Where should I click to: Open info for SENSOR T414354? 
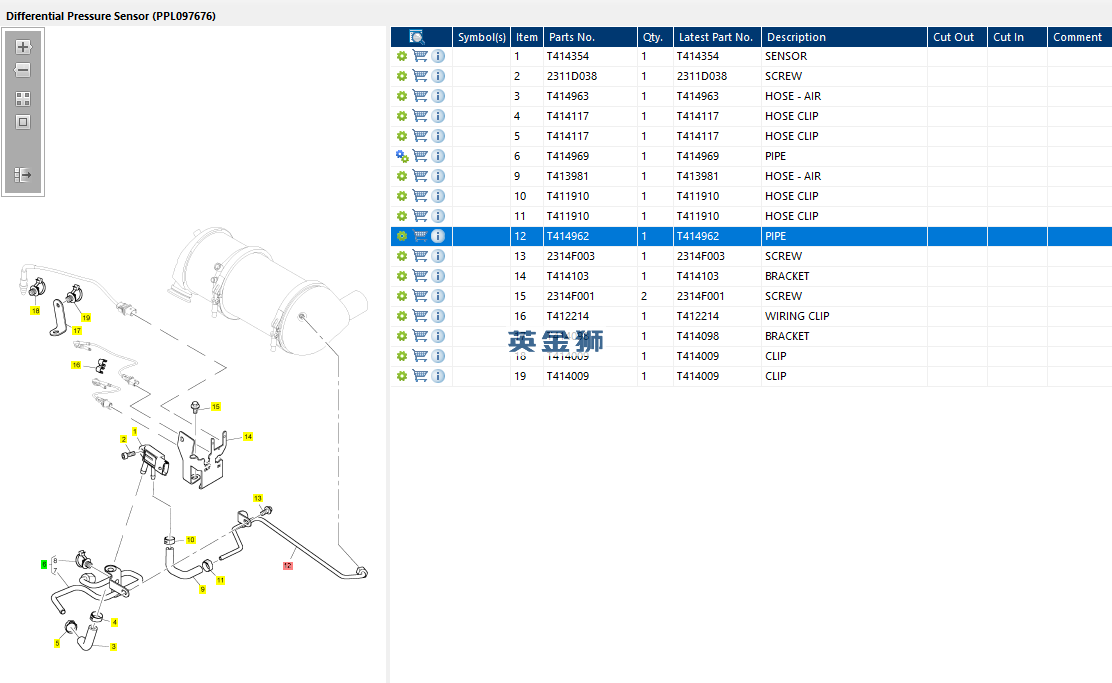tap(438, 56)
